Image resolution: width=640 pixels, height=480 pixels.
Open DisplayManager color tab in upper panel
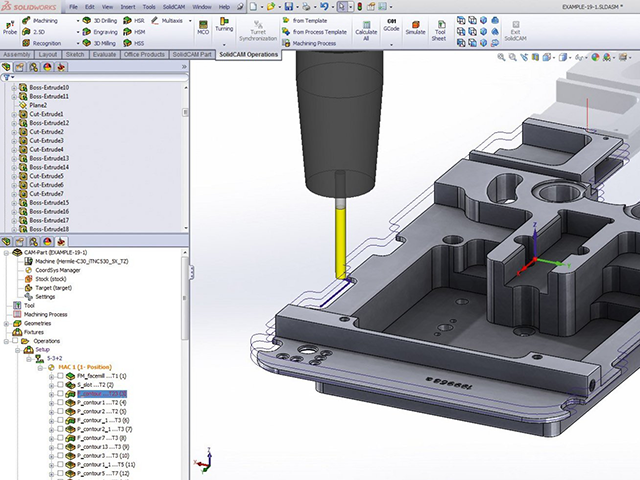[47, 67]
